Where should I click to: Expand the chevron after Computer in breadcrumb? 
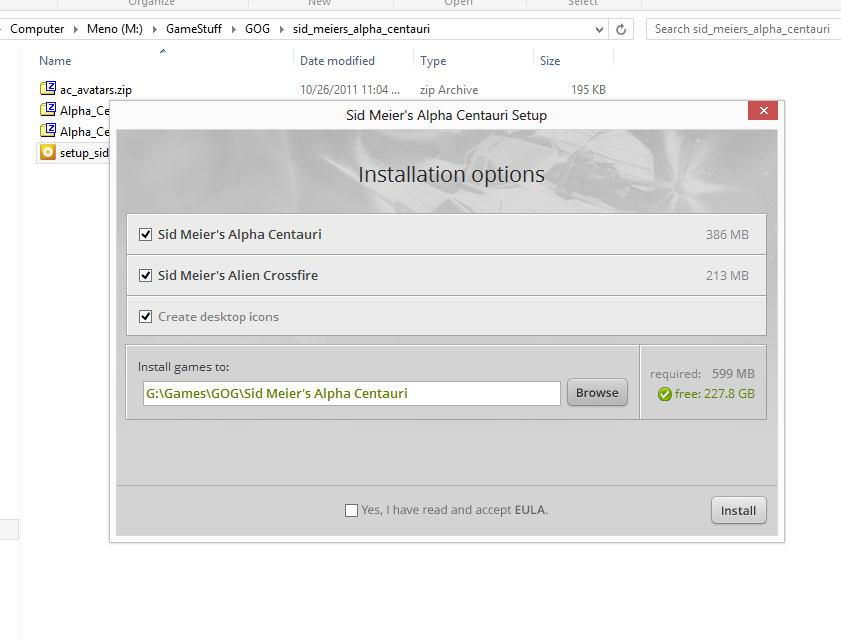[x=76, y=30]
